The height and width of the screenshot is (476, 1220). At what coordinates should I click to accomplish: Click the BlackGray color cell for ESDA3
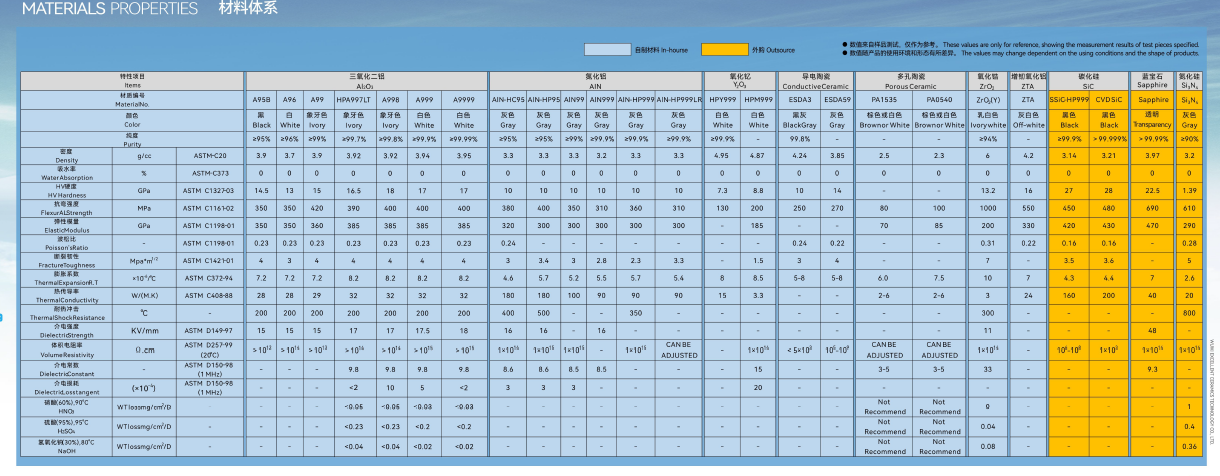click(x=800, y=119)
